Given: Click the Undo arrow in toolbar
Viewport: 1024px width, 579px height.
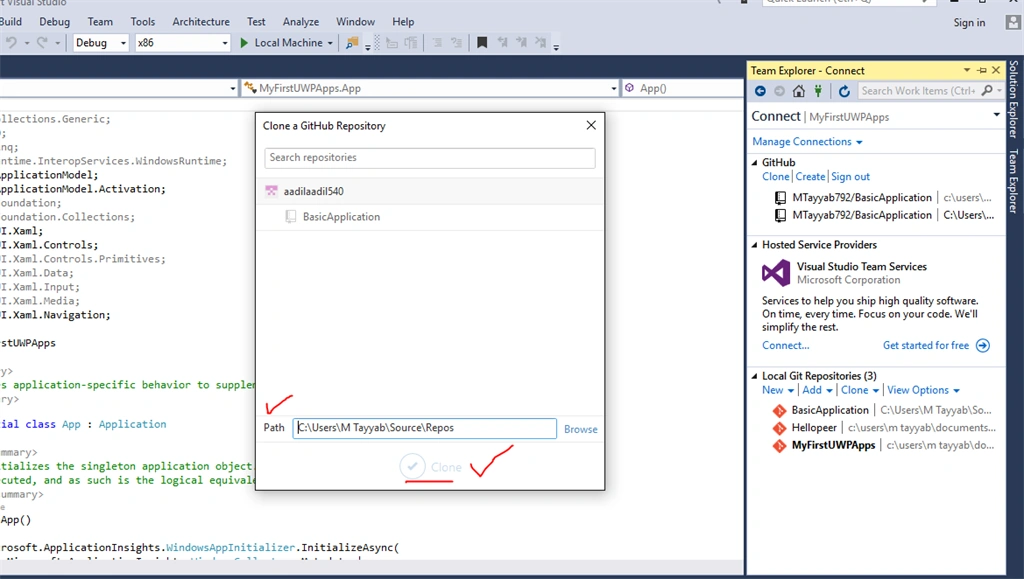Looking at the screenshot, I should (11, 42).
